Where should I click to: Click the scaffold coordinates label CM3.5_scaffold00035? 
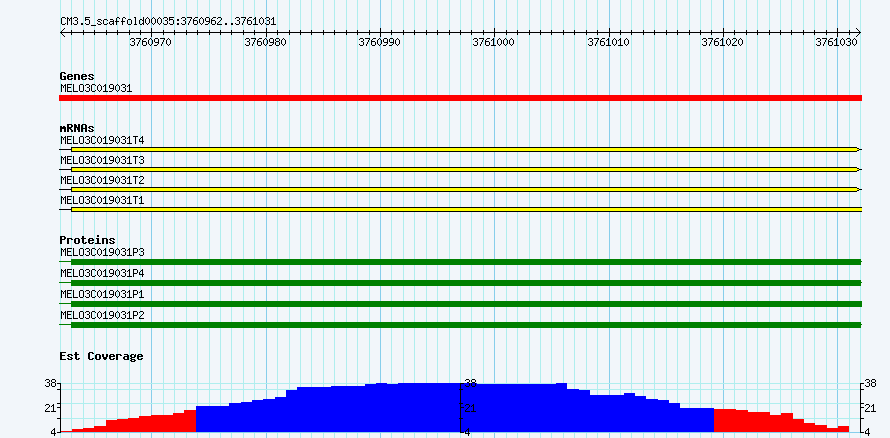168,22
